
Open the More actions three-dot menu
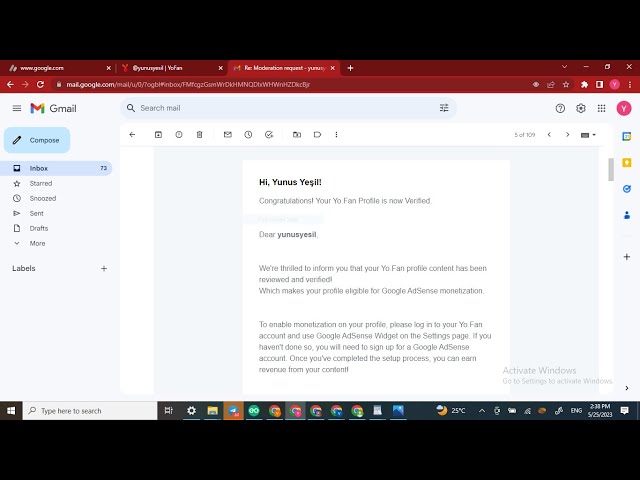pos(336,134)
